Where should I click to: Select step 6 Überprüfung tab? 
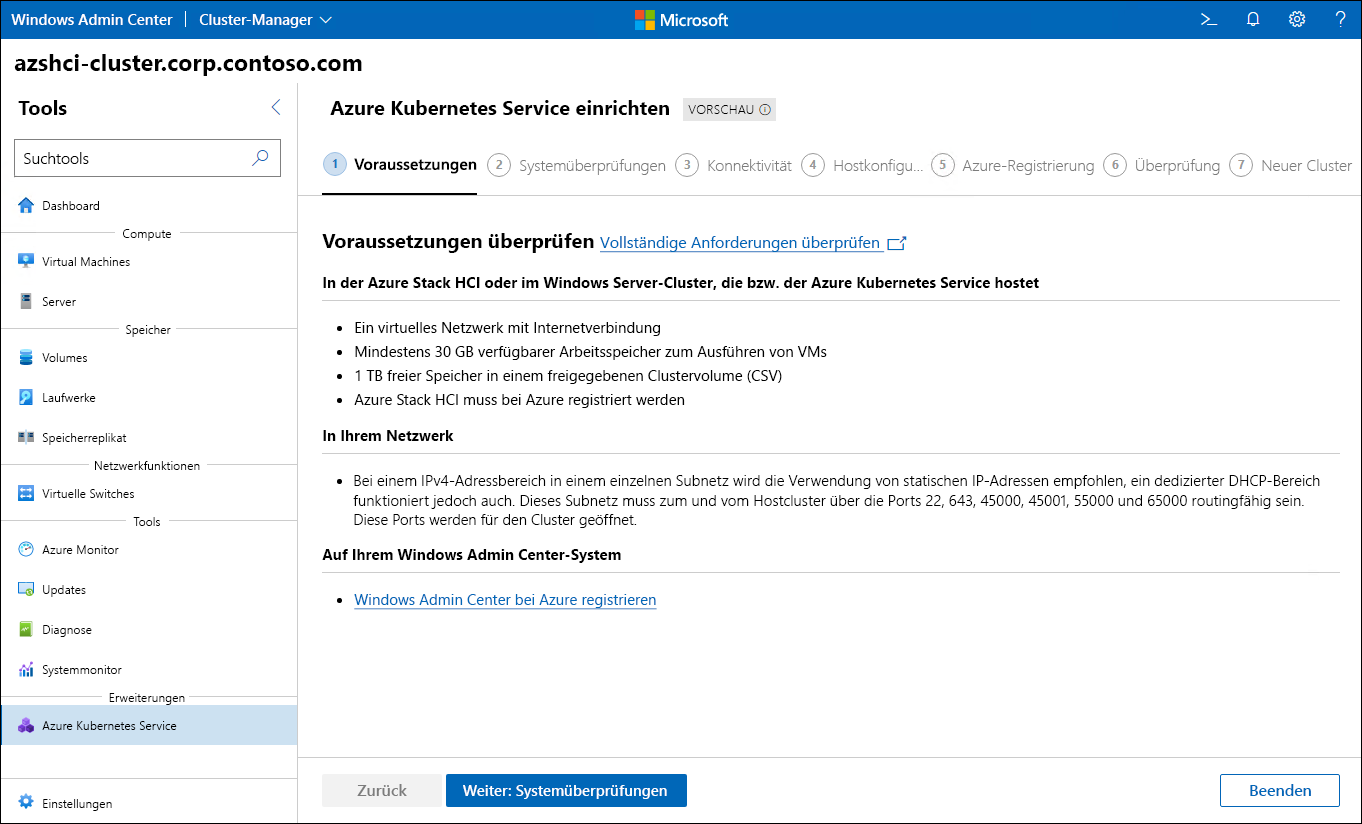(1162, 166)
